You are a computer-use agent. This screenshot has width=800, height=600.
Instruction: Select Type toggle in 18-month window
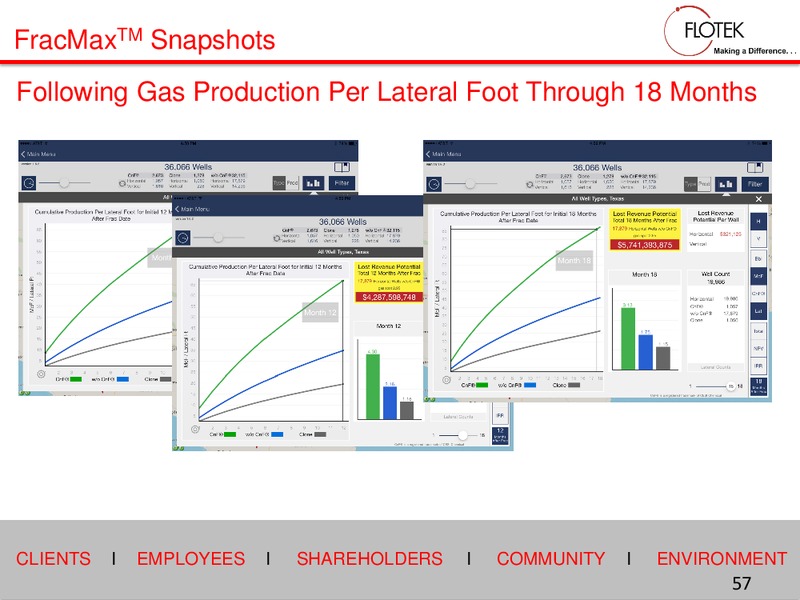point(690,184)
